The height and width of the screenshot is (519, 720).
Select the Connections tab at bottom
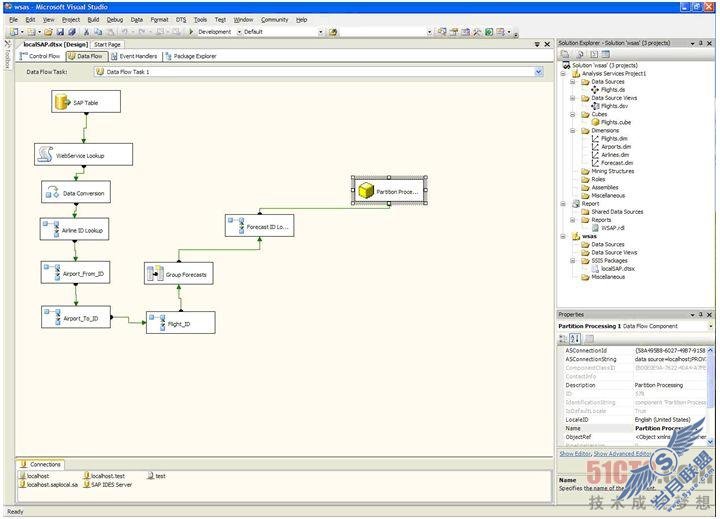pos(41,464)
